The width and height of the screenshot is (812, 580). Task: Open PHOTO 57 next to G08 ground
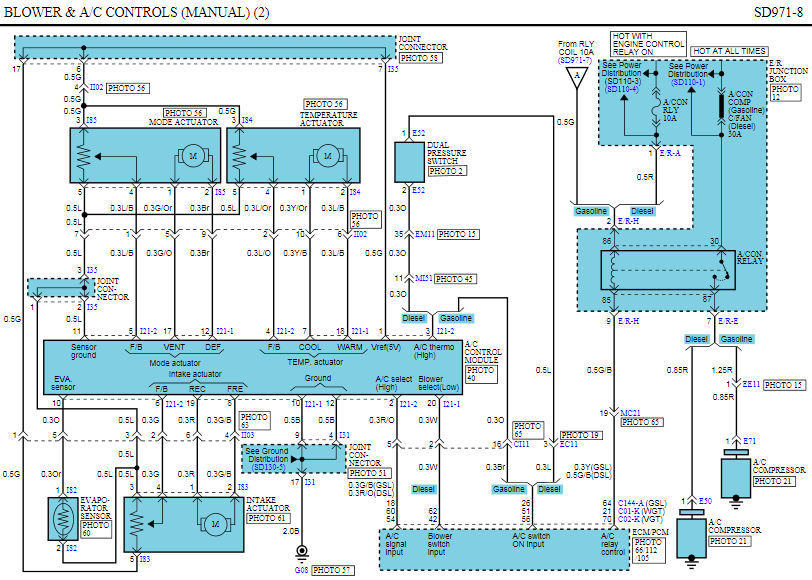[x=332, y=569]
